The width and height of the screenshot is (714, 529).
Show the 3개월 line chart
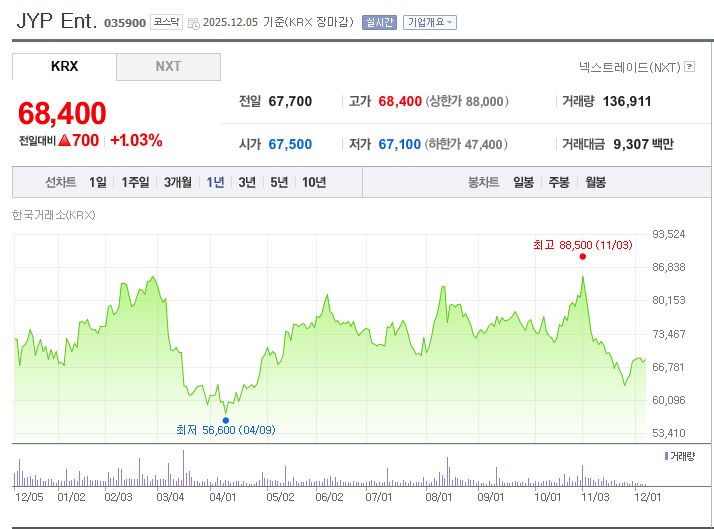178,182
